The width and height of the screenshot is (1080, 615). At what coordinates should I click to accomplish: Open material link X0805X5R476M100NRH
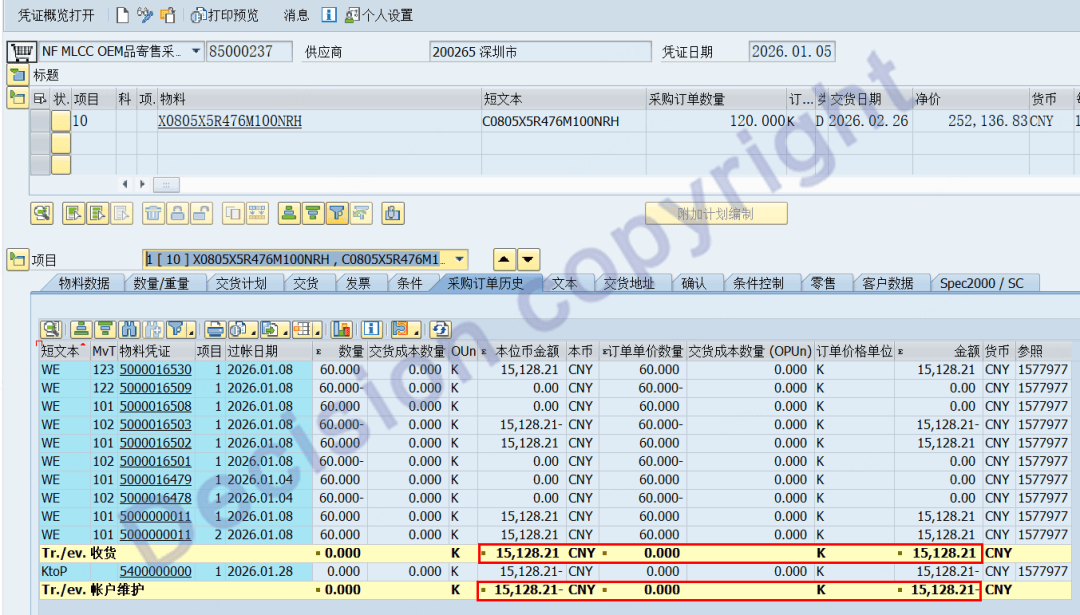[x=230, y=121]
